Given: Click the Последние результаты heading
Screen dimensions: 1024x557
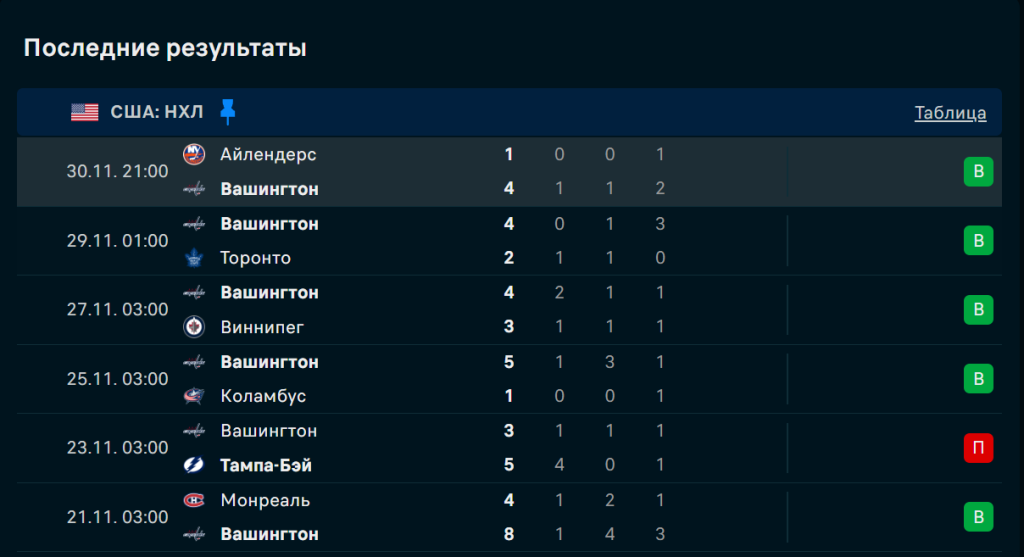Looking at the screenshot, I should [x=165, y=48].
